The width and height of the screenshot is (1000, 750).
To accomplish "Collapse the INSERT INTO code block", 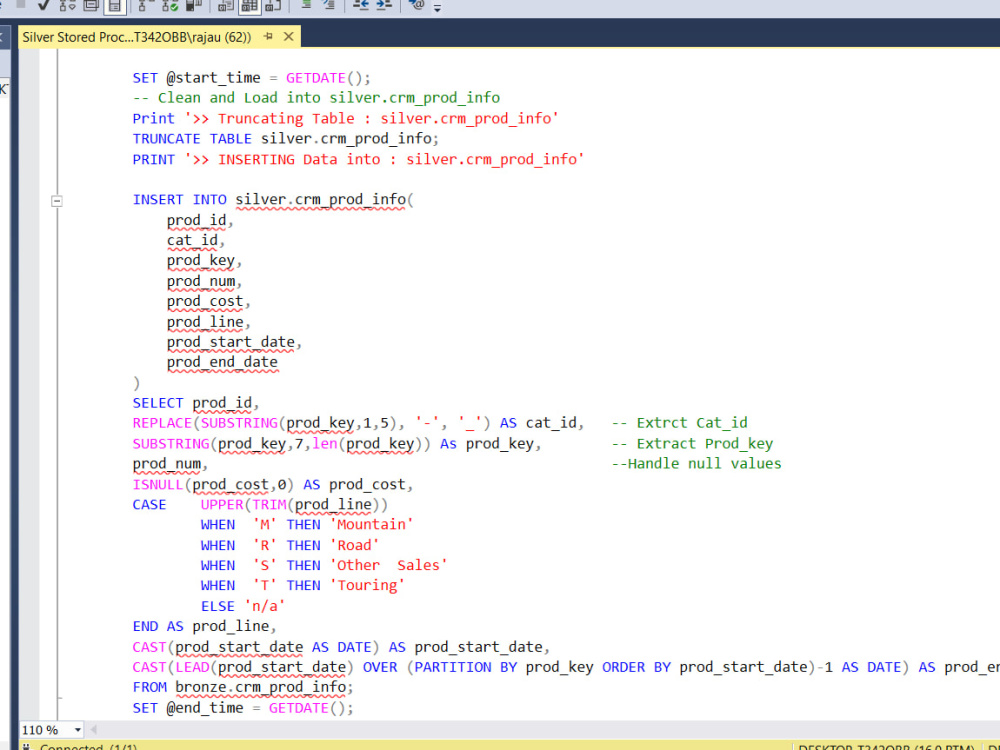I will 57,201.
